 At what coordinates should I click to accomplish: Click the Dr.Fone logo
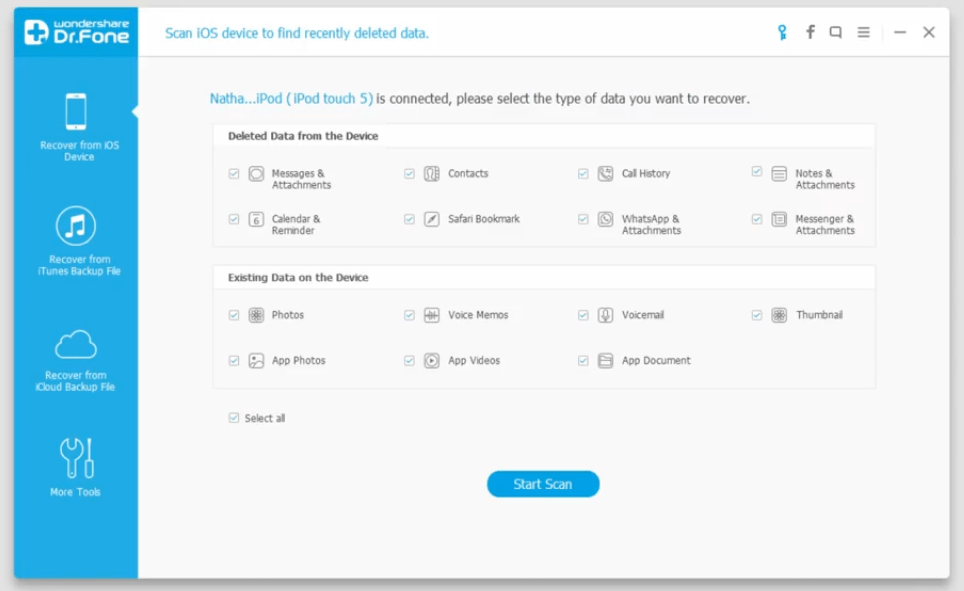point(76,32)
